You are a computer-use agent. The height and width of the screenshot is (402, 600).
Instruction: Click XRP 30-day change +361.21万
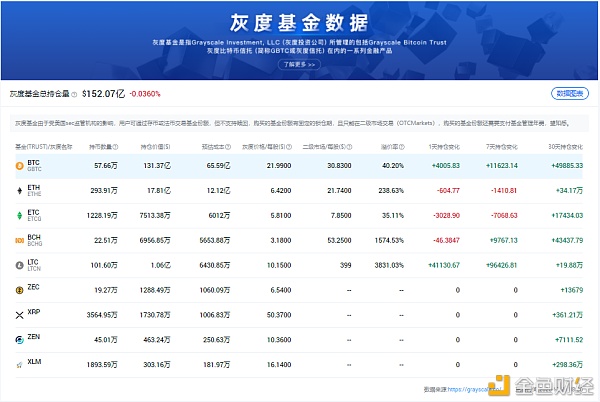tap(567, 315)
